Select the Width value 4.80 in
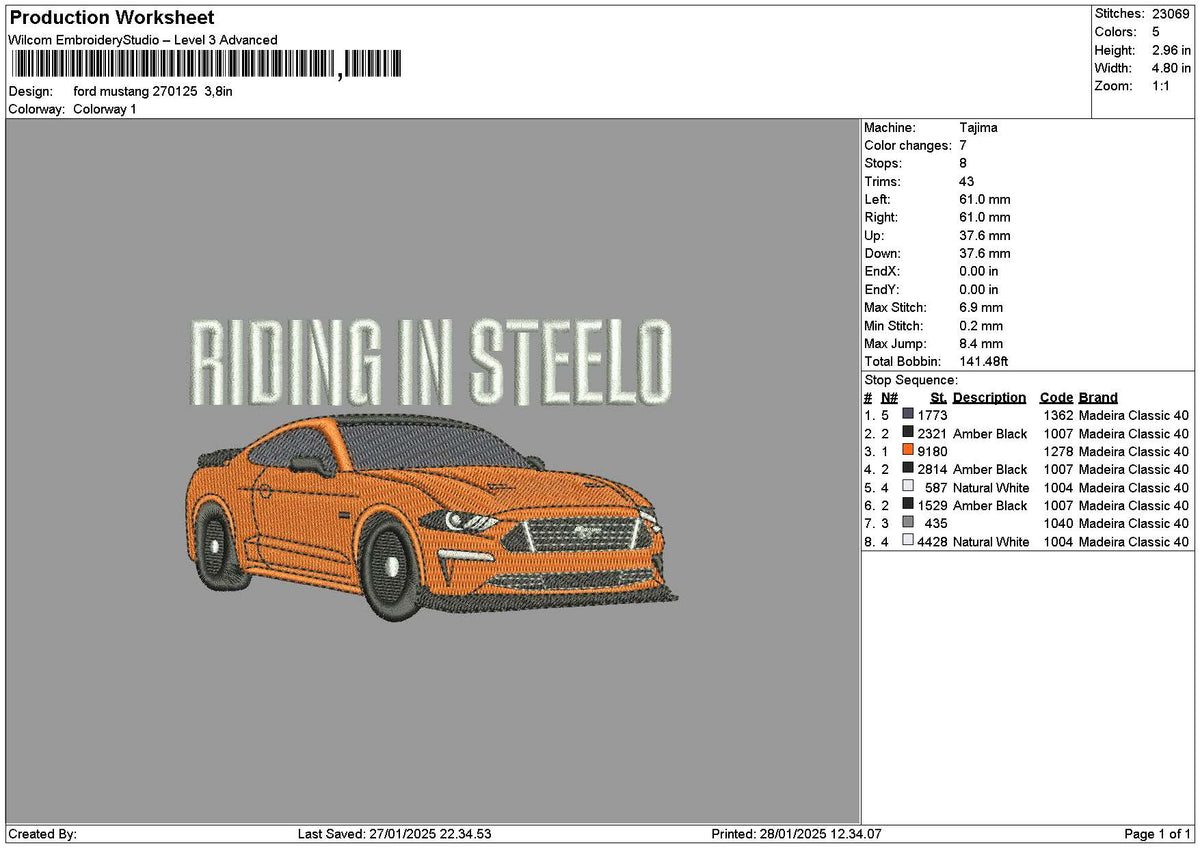The image size is (1200, 848). point(1172,68)
